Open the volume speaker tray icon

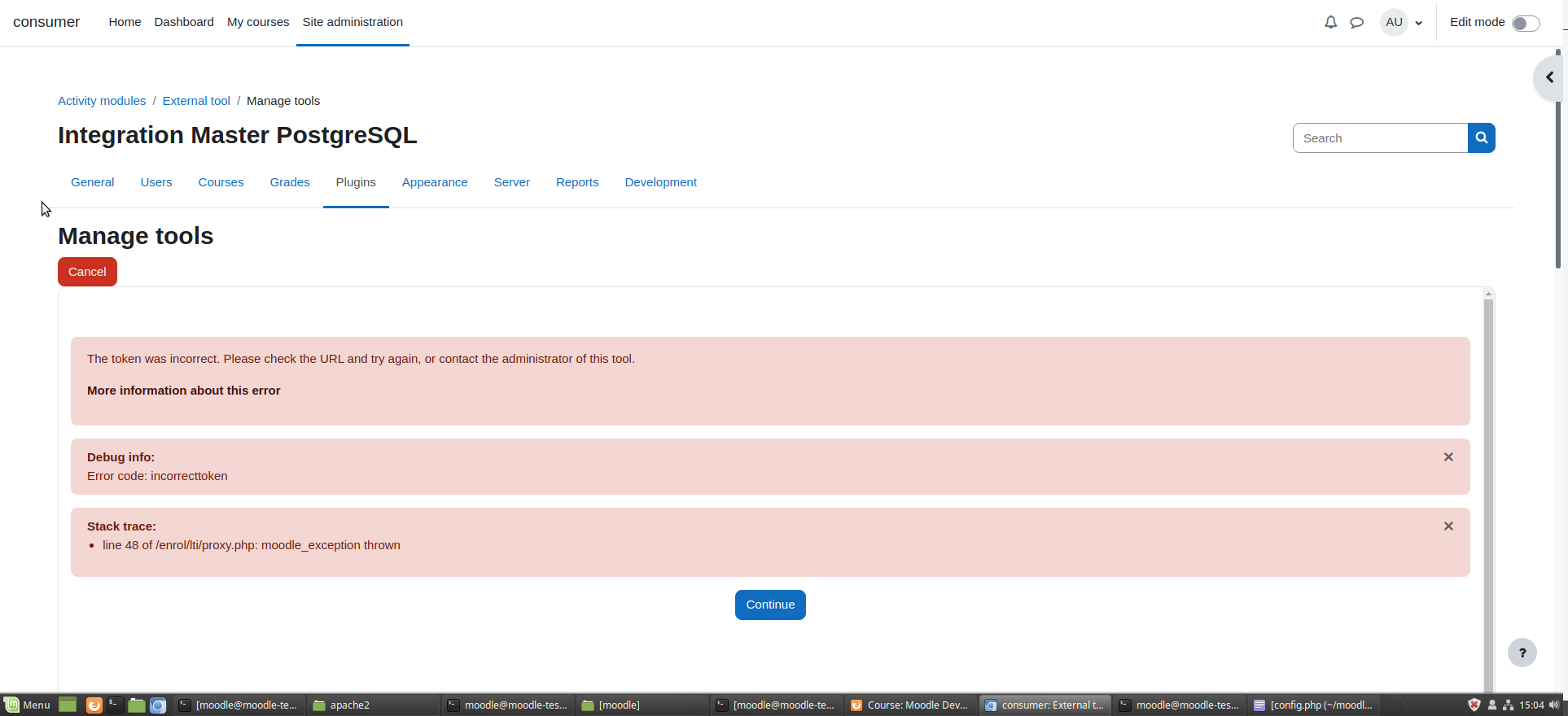(1554, 705)
